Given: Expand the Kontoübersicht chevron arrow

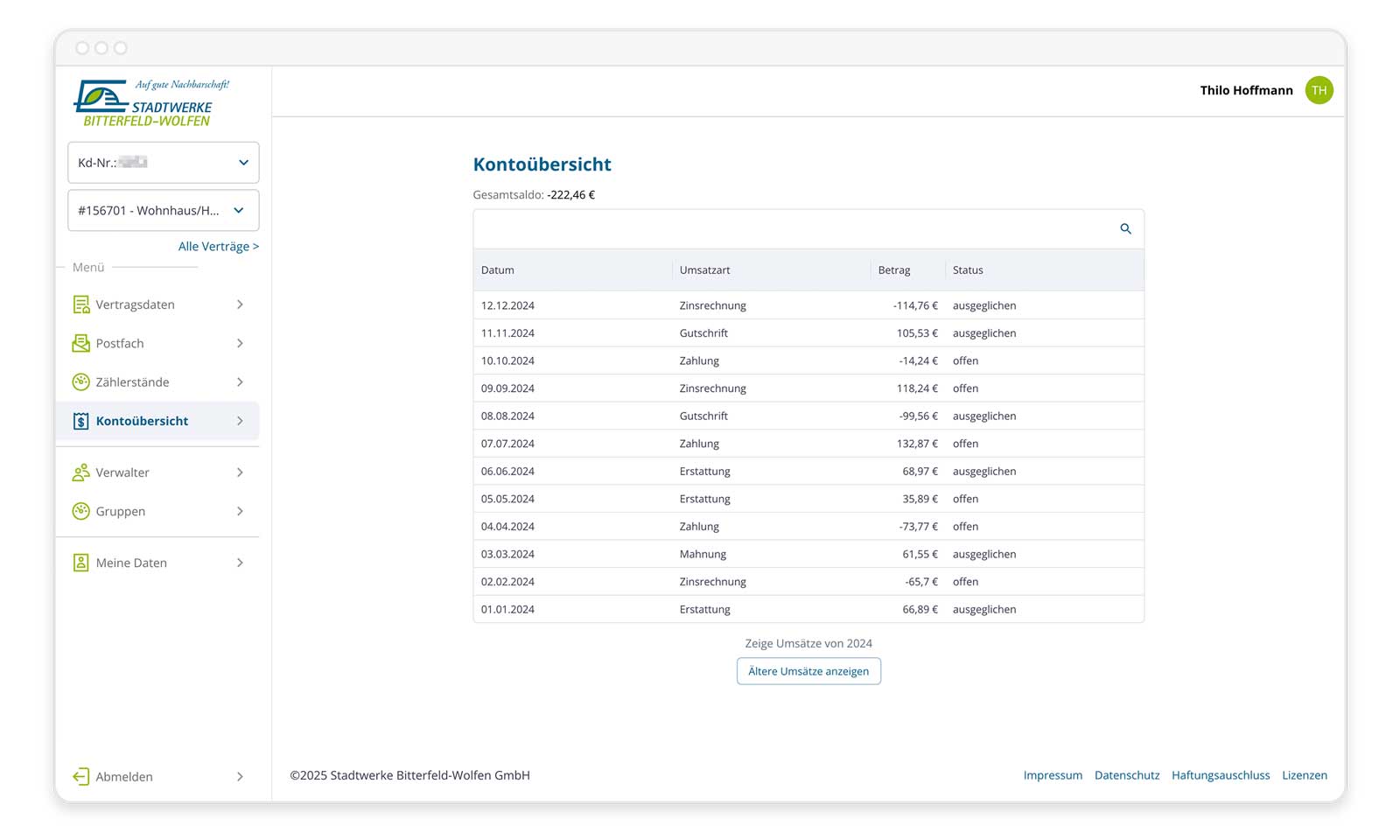Looking at the screenshot, I should pos(240,421).
